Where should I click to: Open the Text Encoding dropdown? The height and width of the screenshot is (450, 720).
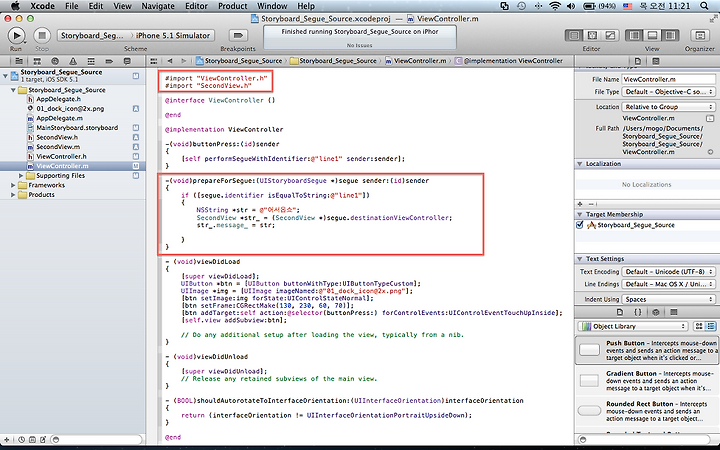pyautogui.click(x=668, y=271)
